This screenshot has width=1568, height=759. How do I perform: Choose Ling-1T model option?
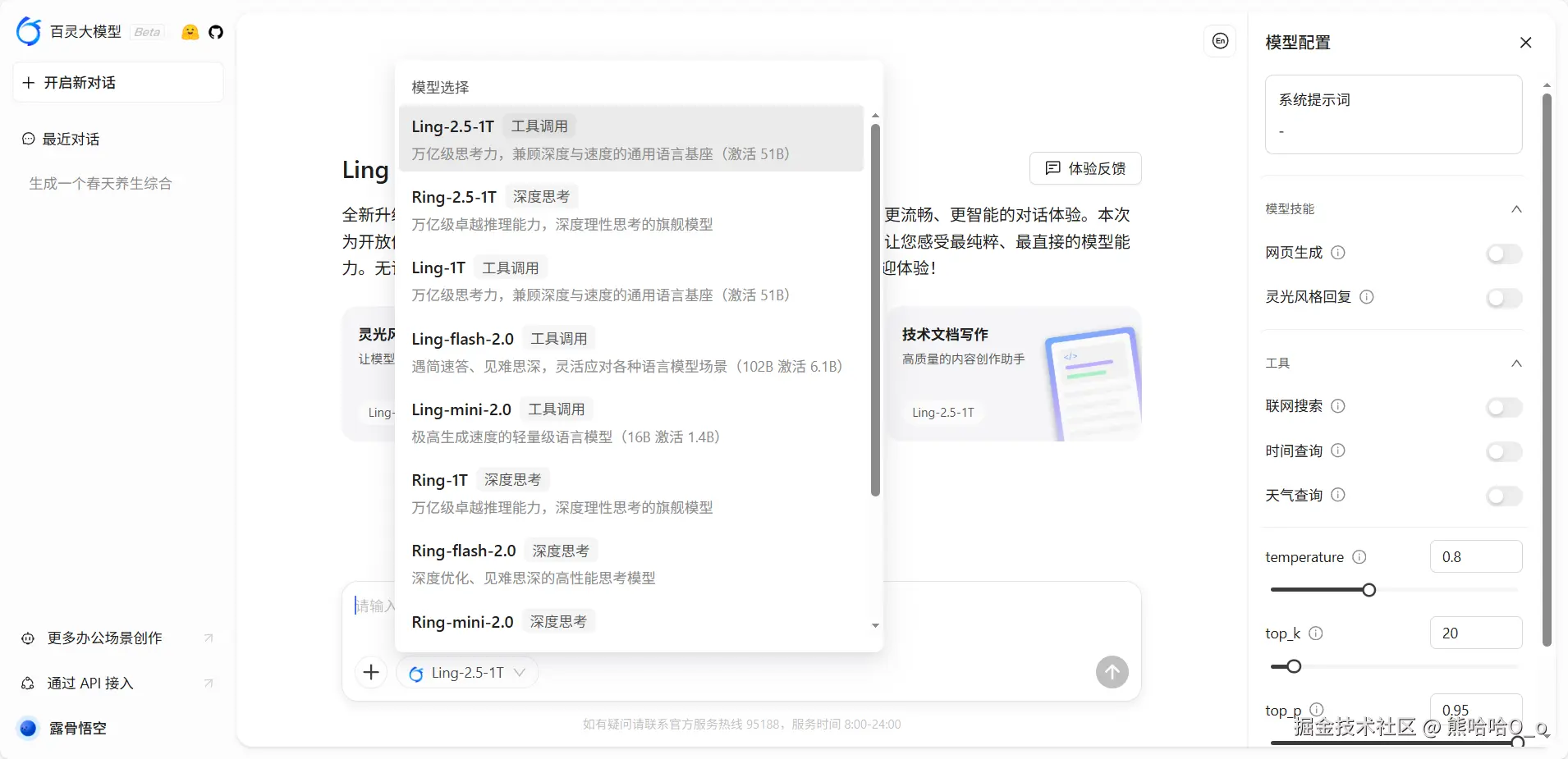[x=630, y=281]
